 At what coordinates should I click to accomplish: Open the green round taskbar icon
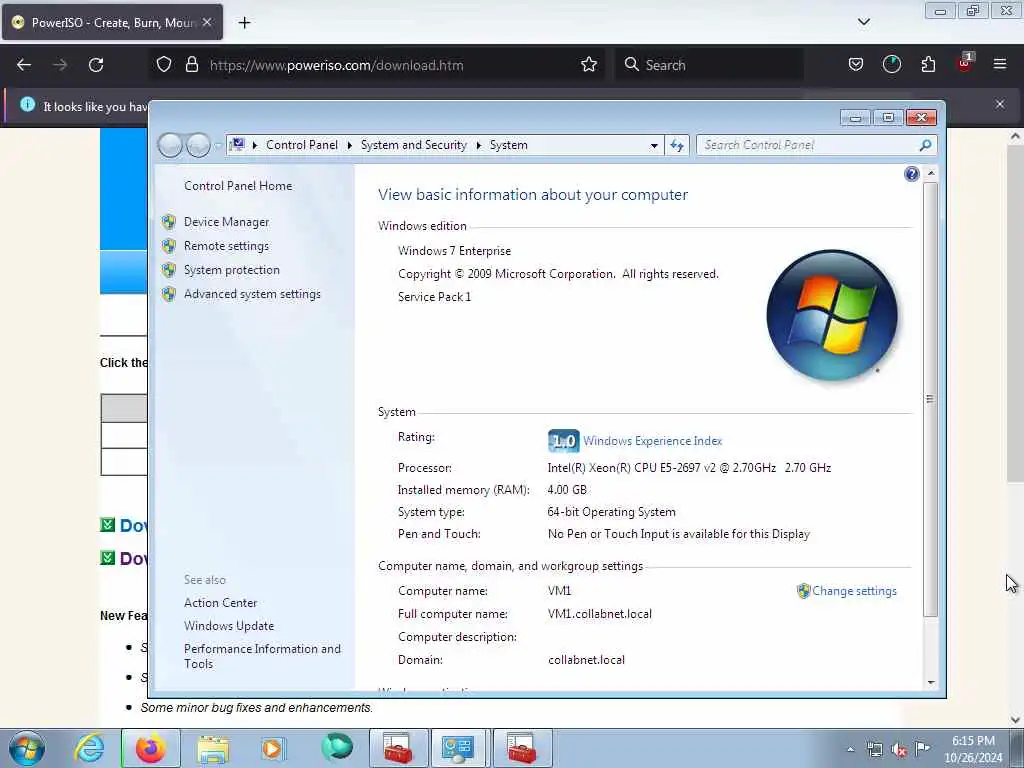click(x=336, y=748)
